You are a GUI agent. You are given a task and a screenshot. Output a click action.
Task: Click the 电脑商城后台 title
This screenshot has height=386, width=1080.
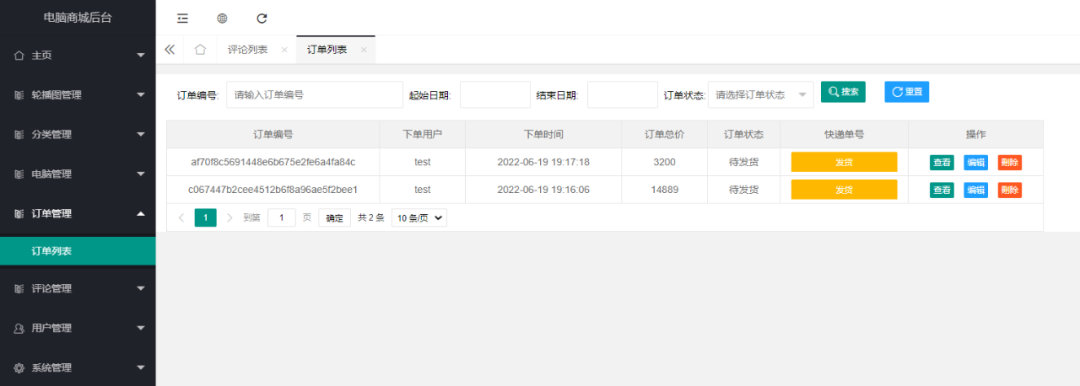point(77,19)
